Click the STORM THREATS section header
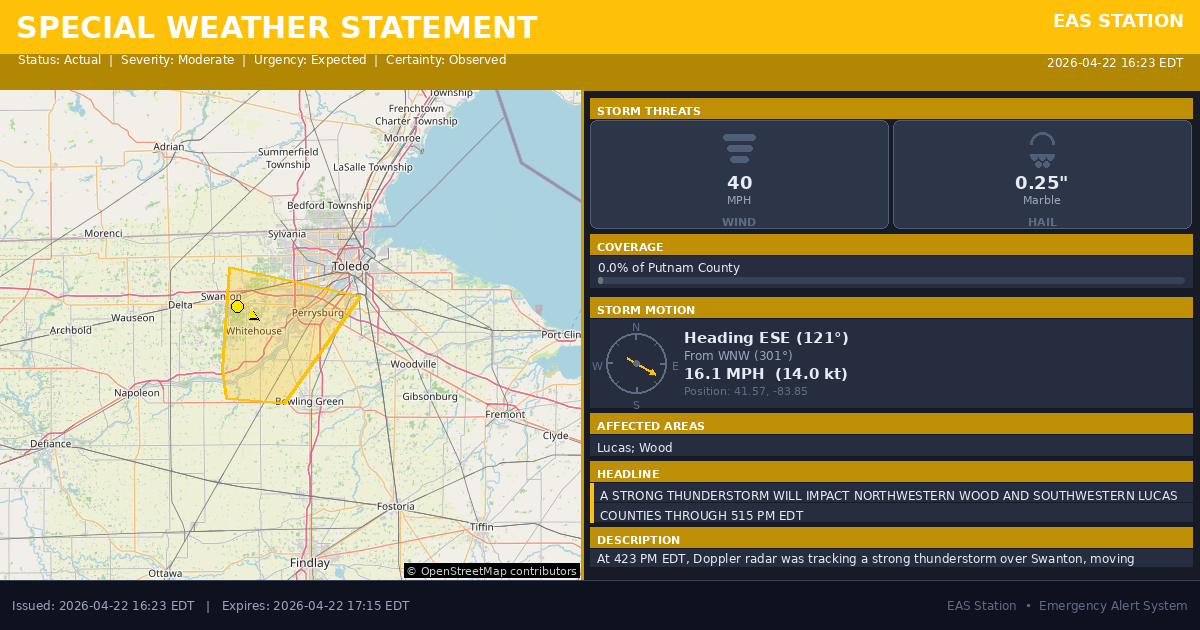 click(x=891, y=110)
